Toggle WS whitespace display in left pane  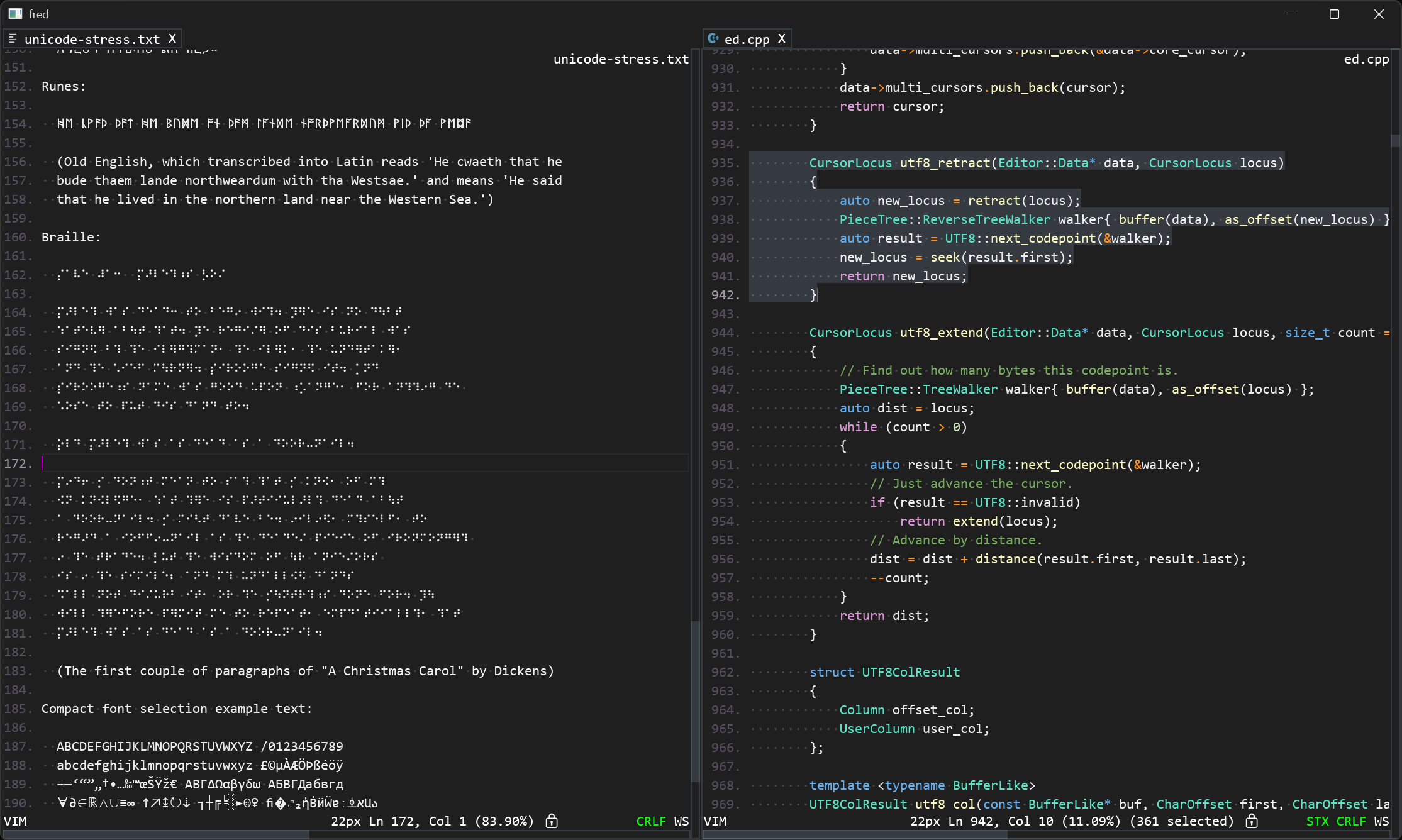[x=681, y=821]
